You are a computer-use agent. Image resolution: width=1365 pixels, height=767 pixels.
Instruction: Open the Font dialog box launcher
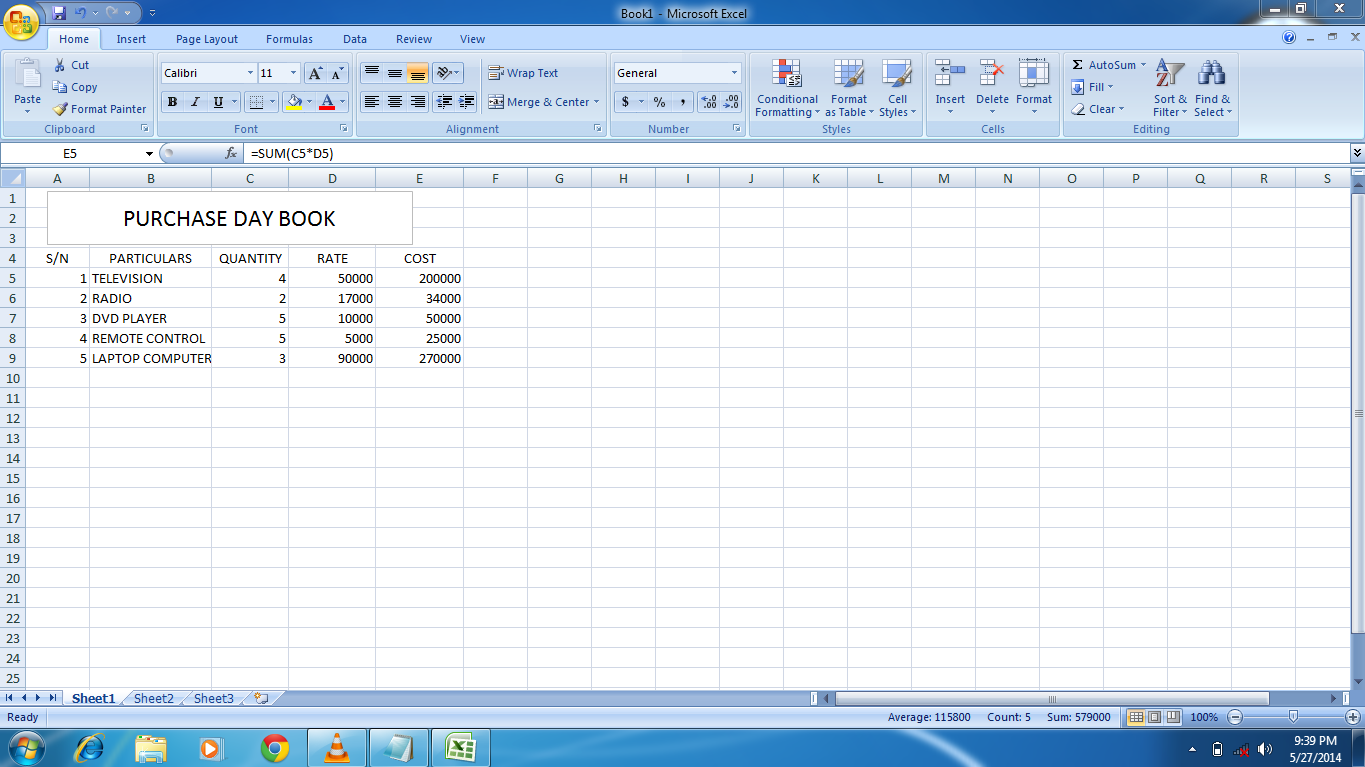pos(344,129)
